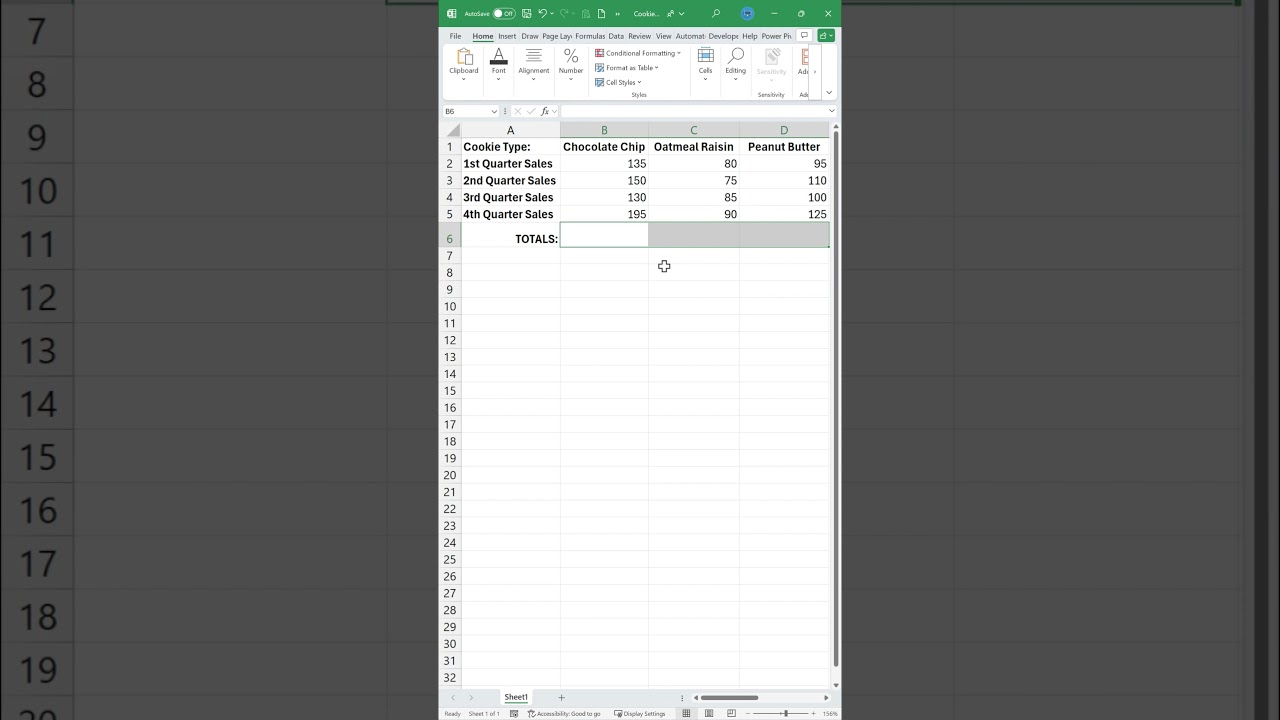
Task: Open the Clipboard group
Action: point(464,65)
